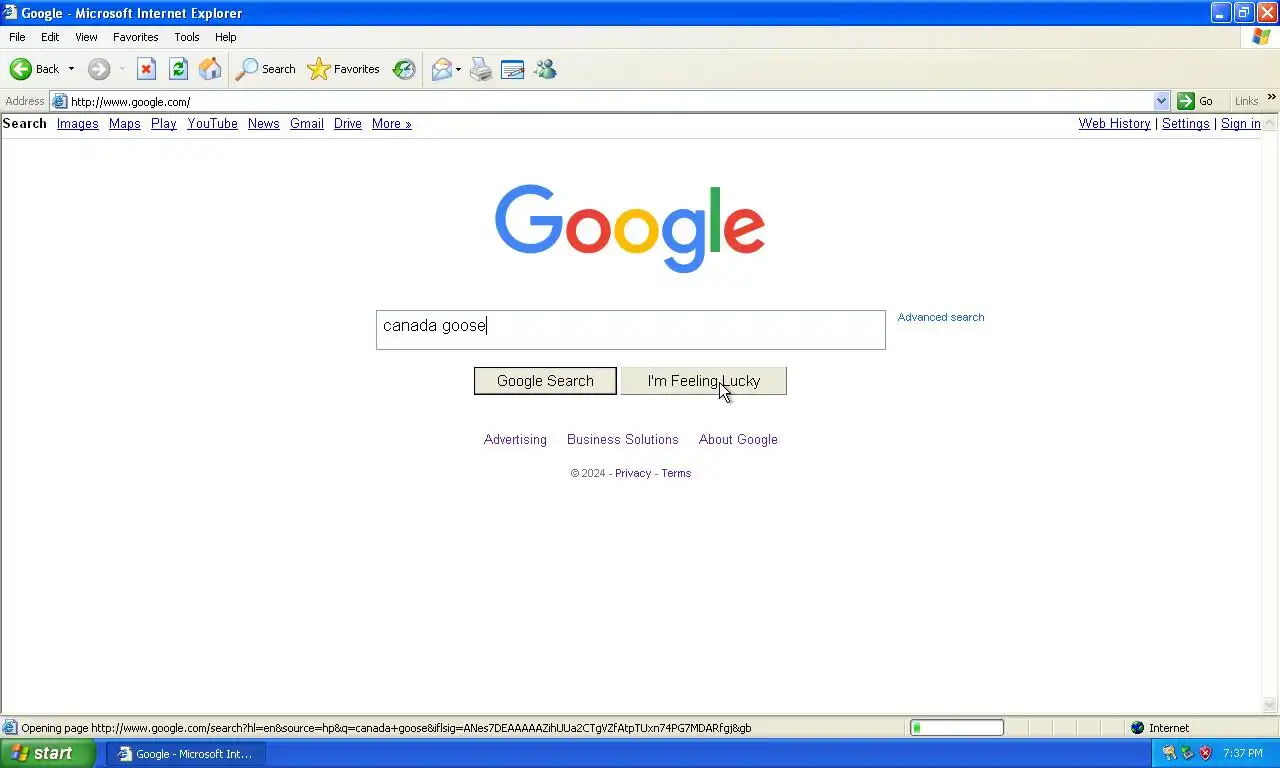1280x768 pixels.
Task: Open the Windows start button
Action: pos(48,753)
